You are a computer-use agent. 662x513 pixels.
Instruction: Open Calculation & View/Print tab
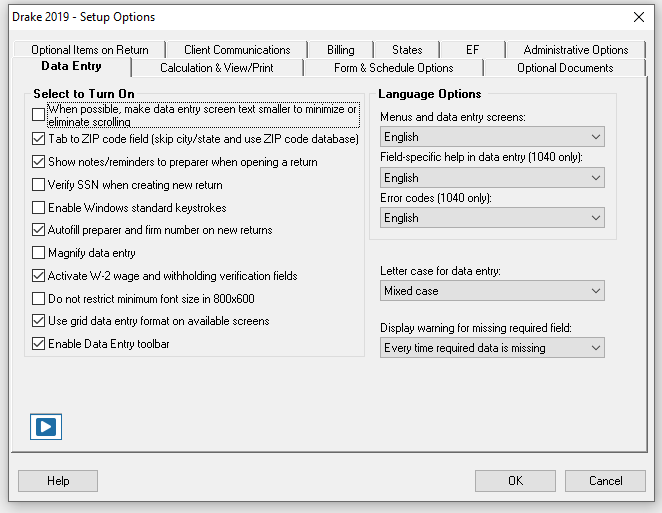[217, 68]
